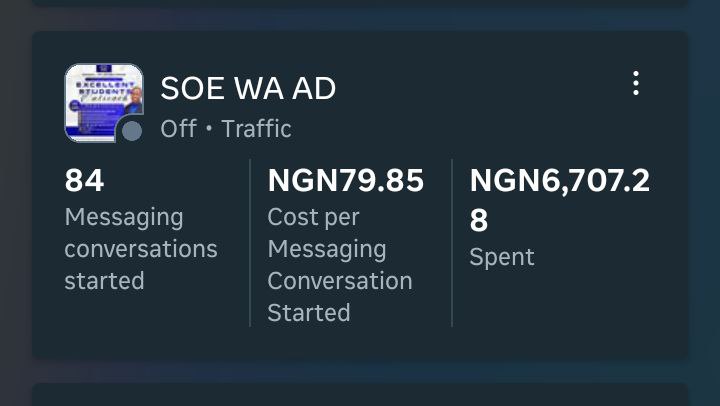Click the partial ad card above
This screenshot has height=406, width=720.
coord(360,3)
